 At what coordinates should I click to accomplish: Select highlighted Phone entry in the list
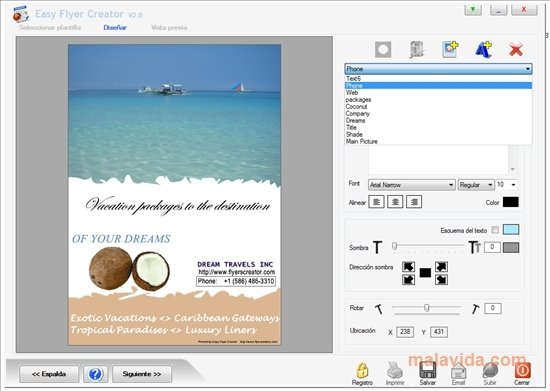click(438, 86)
